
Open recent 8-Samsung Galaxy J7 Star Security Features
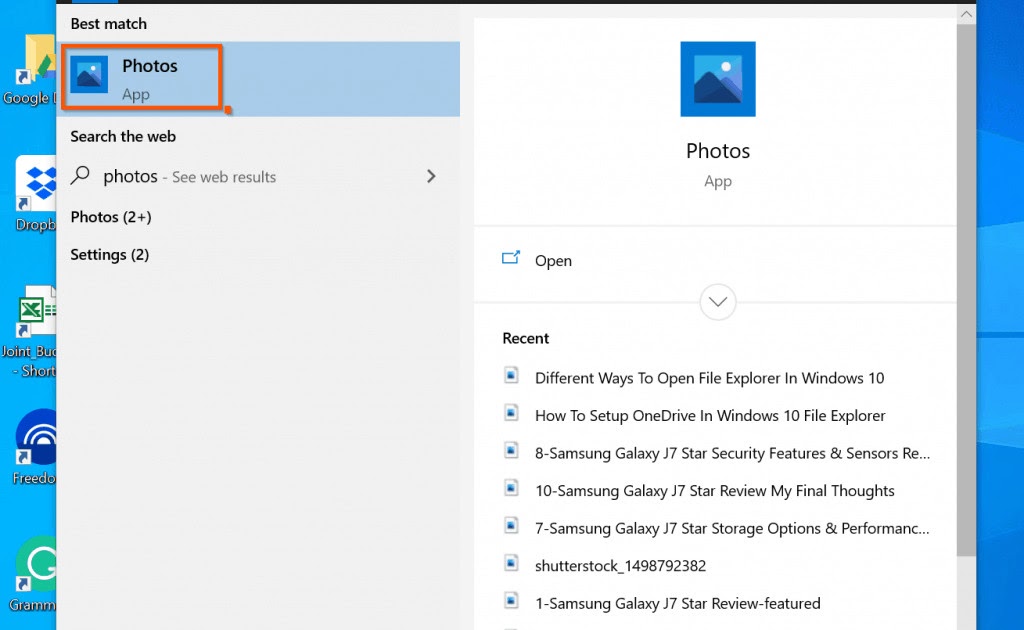coord(732,453)
